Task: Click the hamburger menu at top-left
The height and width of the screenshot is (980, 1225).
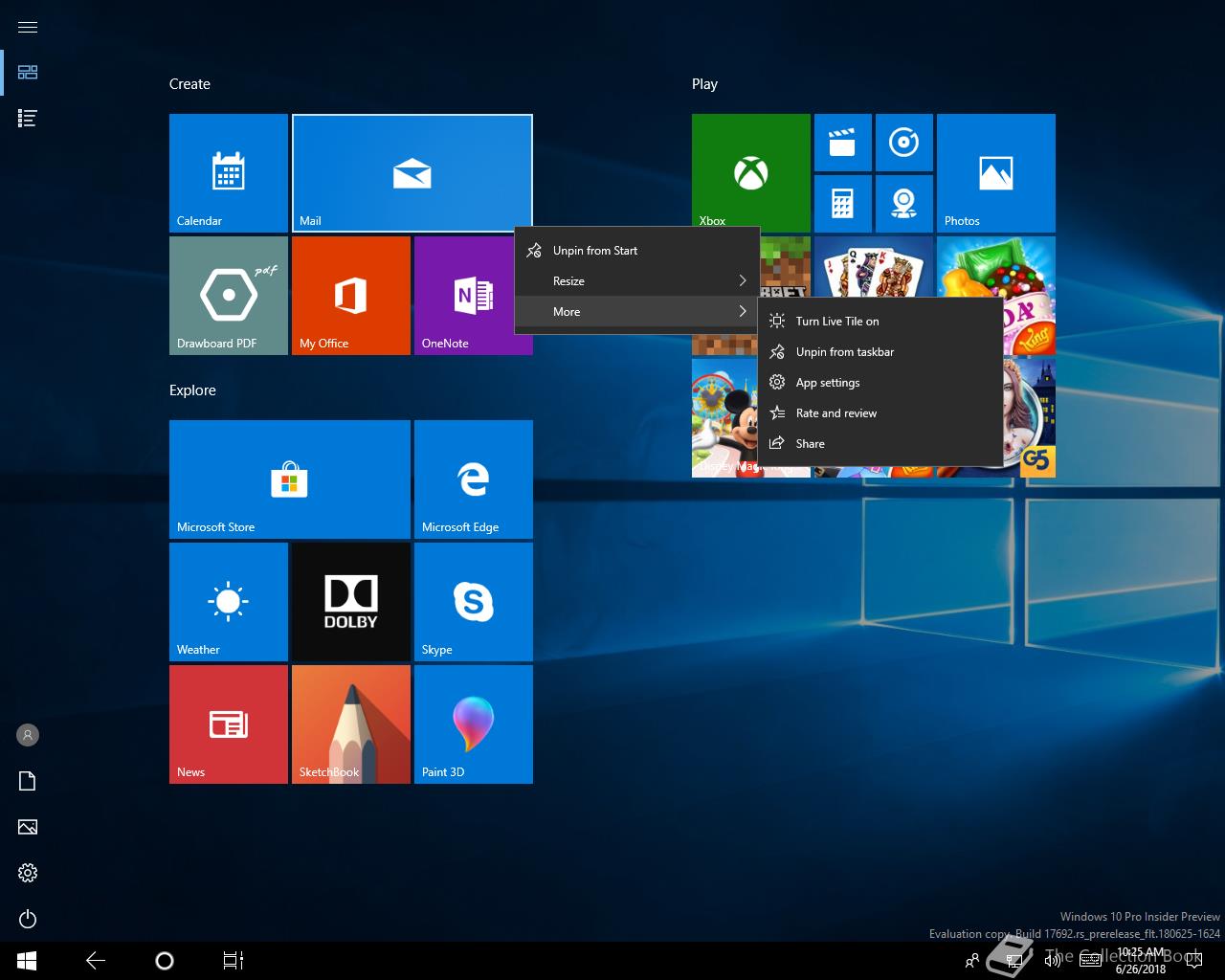Action: 28,27
